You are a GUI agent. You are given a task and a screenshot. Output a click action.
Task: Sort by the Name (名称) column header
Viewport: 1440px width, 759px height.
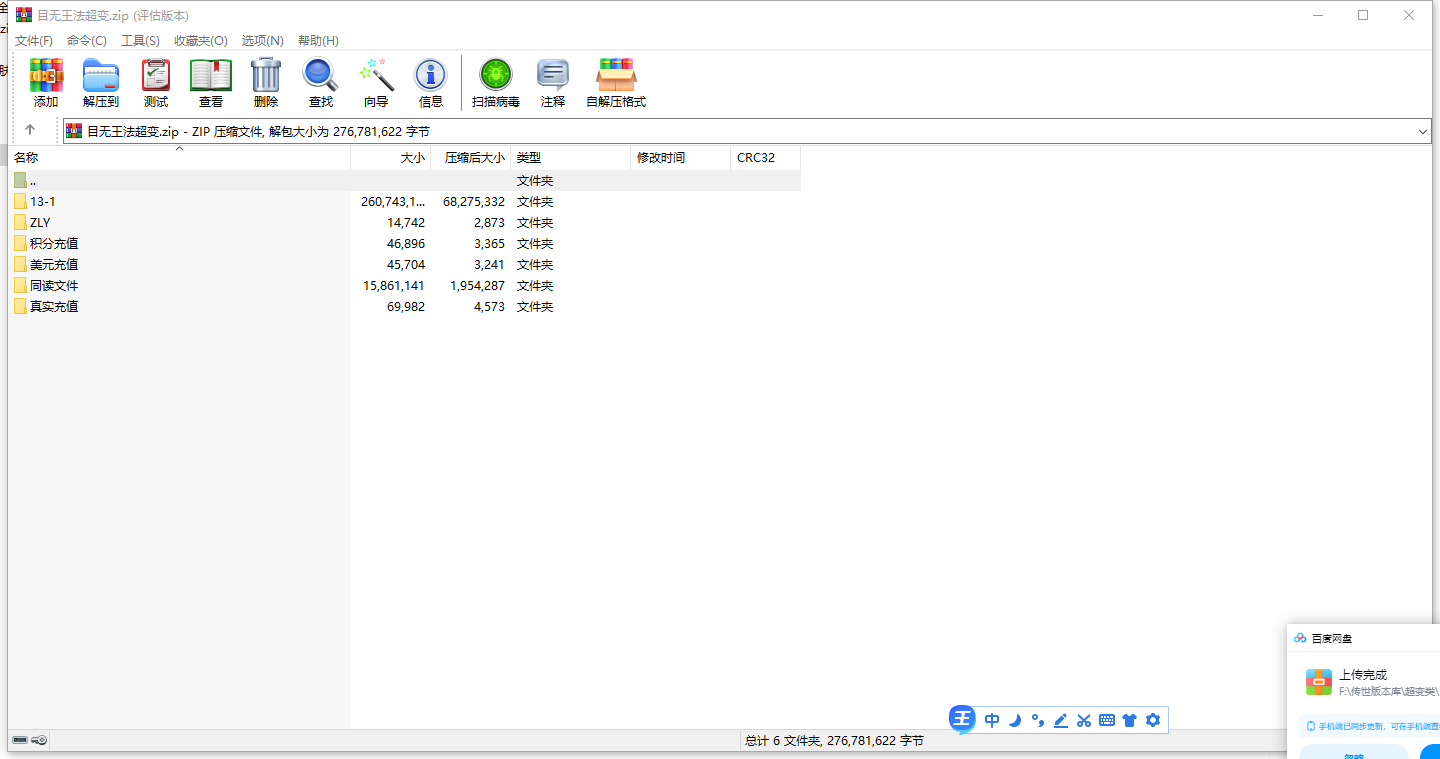(27, 158)
